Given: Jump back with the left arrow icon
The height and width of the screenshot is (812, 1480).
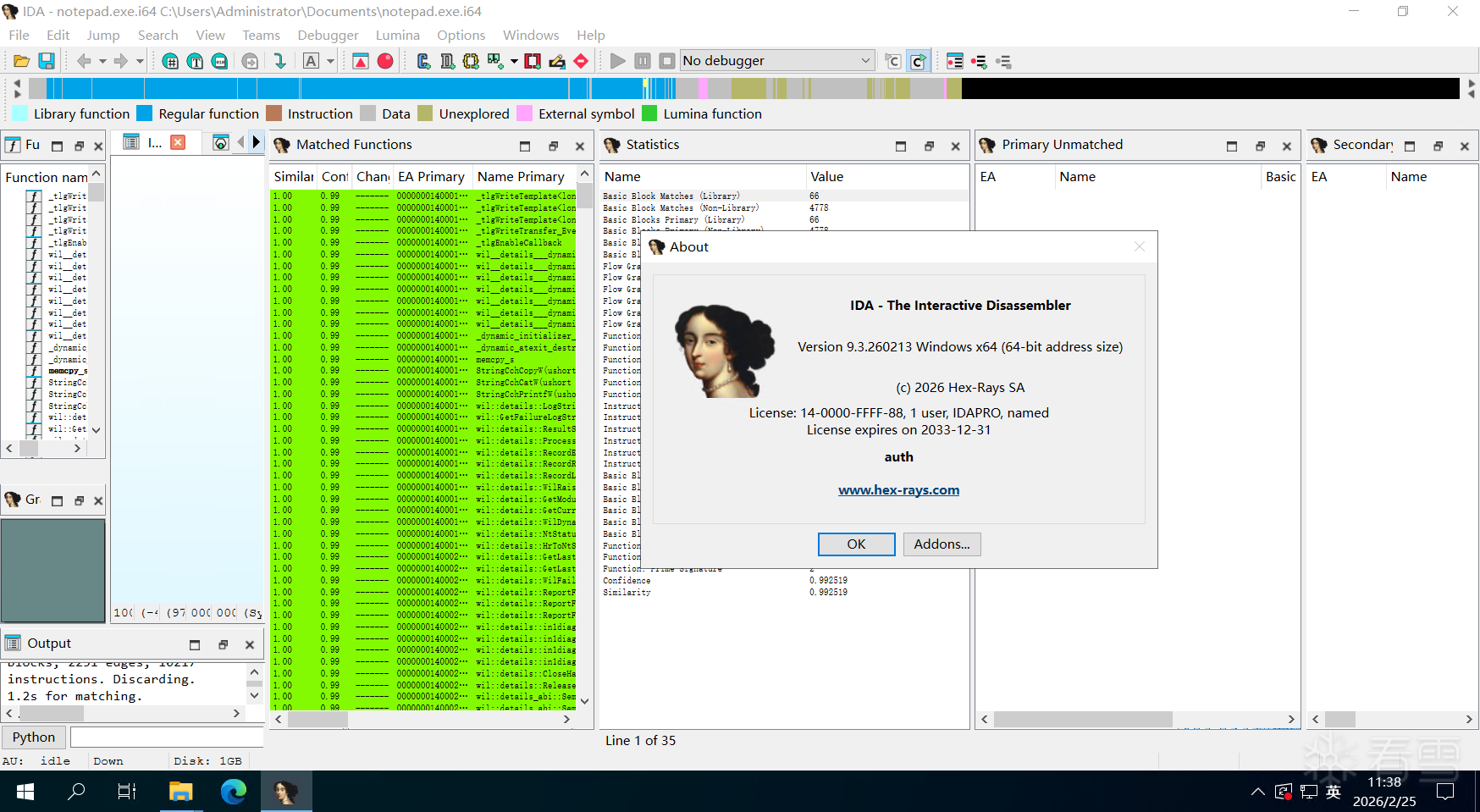Looking at the screenshot, I should pyautogui.click(x=84, y=61).
